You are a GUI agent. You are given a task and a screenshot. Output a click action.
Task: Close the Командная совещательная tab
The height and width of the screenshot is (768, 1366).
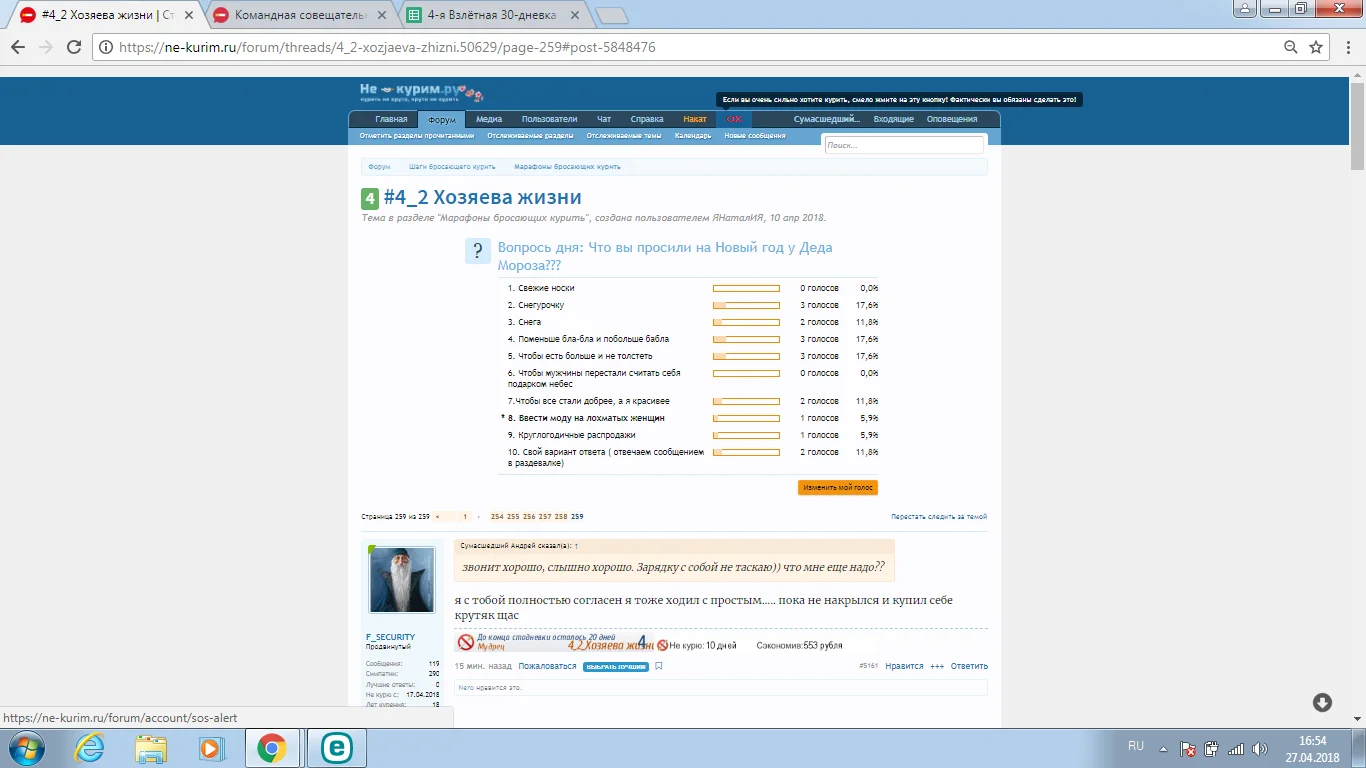[381, 15]
